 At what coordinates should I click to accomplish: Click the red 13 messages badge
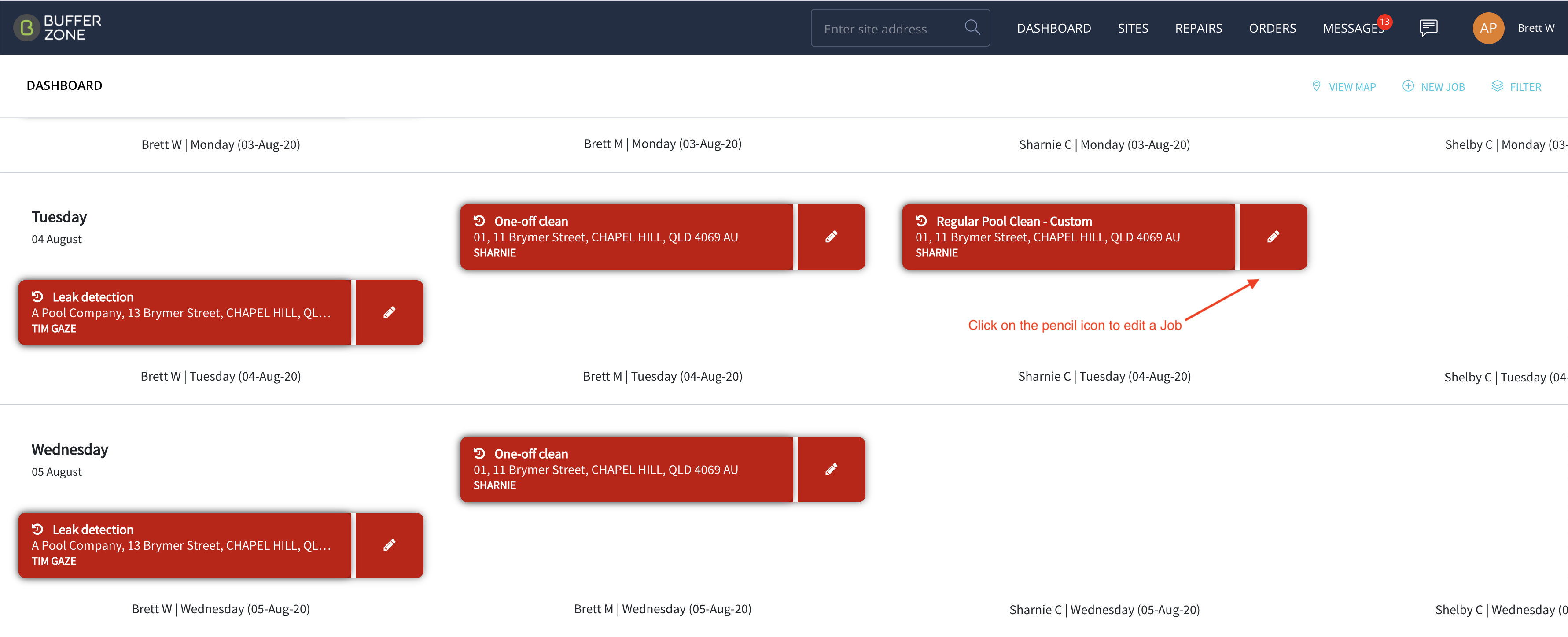click(1385, 21)
